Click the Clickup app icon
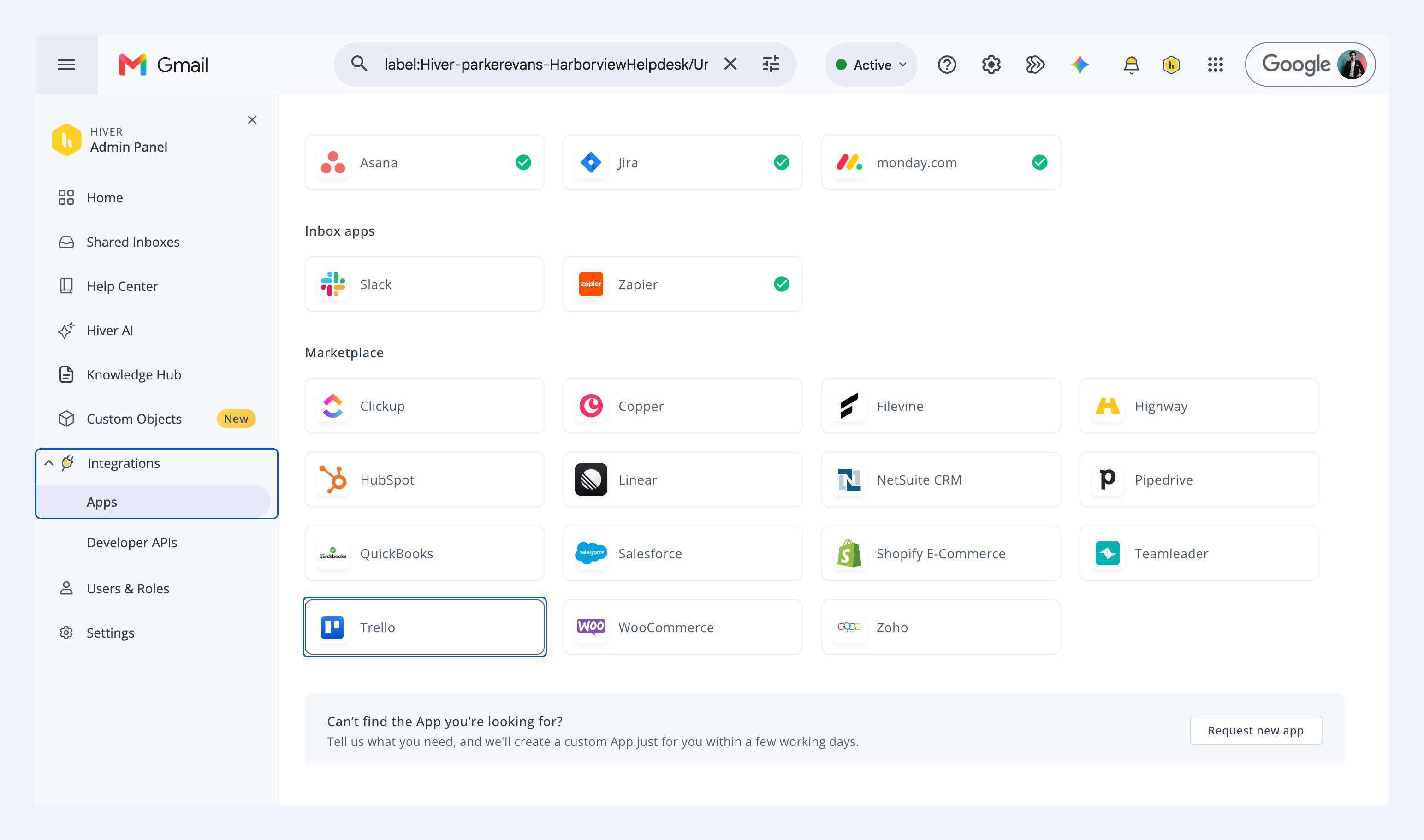The height and width of the screenshot is (840, 1424). 333,406
